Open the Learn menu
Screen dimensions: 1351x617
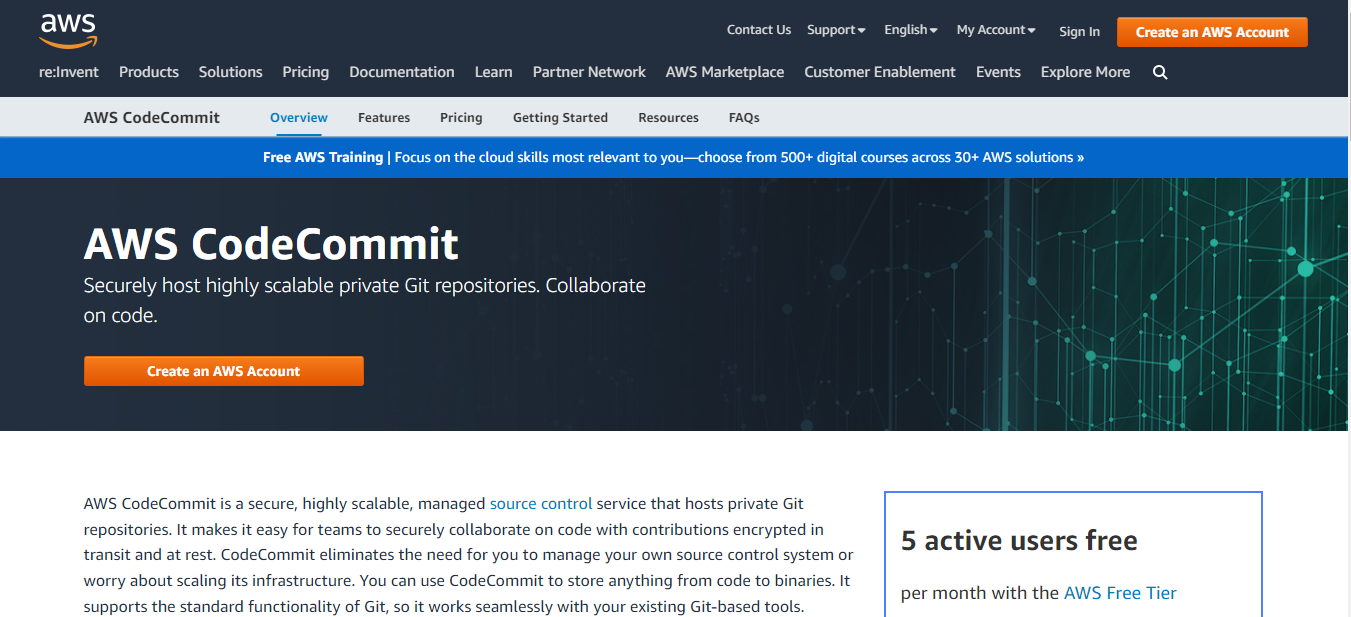pos(493,72)
